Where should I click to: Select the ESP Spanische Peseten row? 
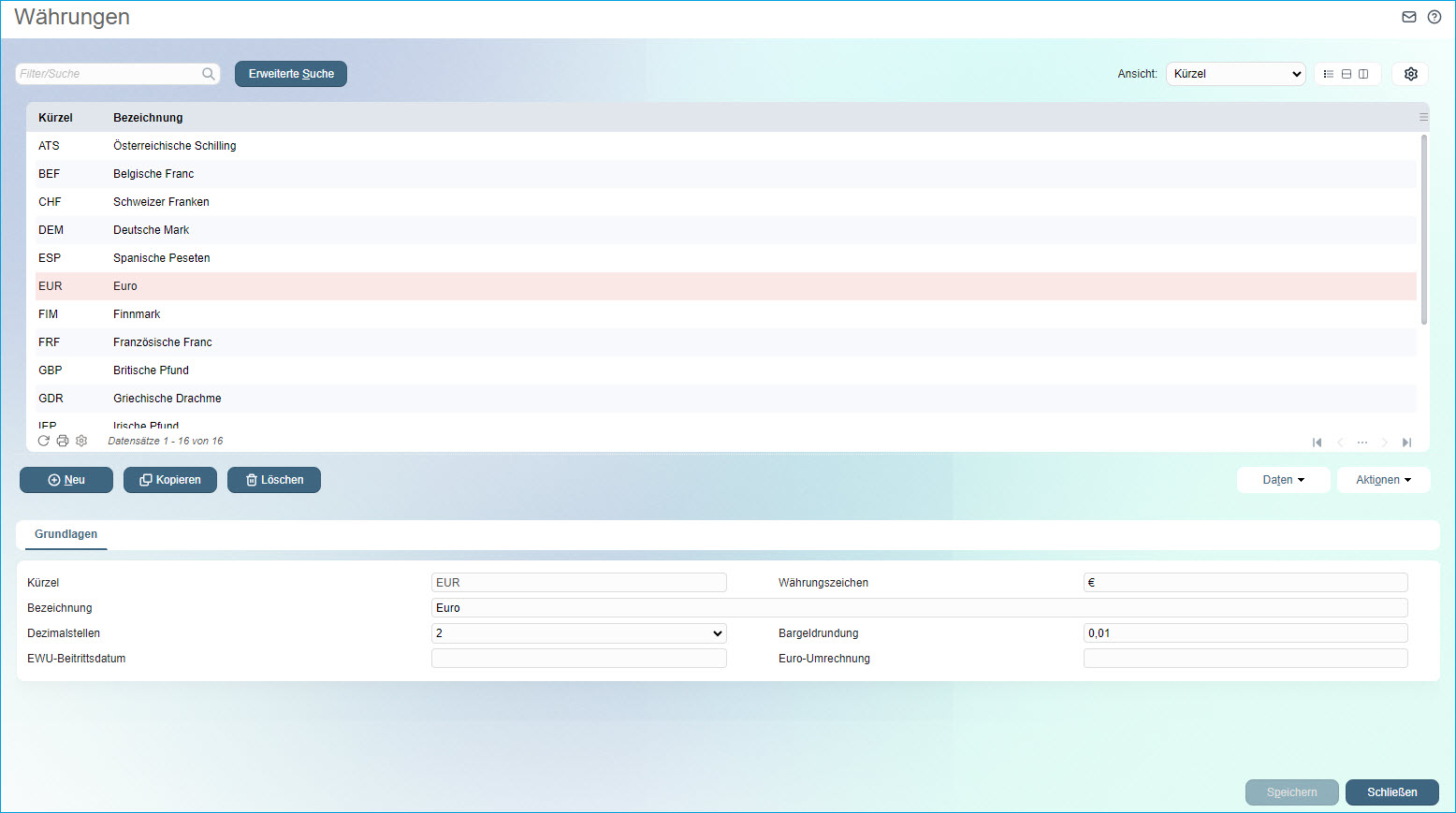pyautogui.click(x=726, y=258)
